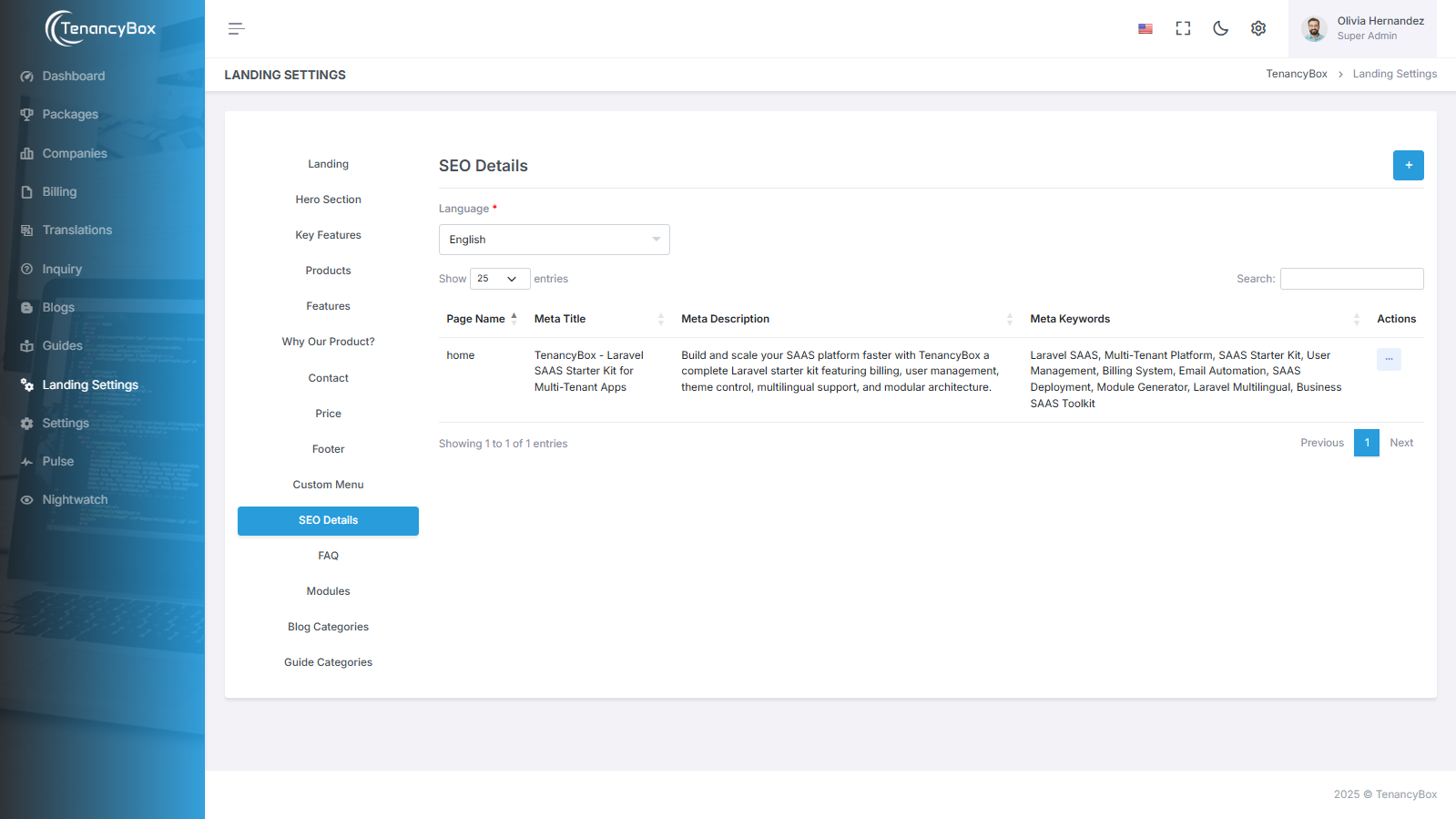Switch to dark mode with moon icon
This screenshot has height=819, width=1456.
pyautogui.click(x=1221, y=29)
